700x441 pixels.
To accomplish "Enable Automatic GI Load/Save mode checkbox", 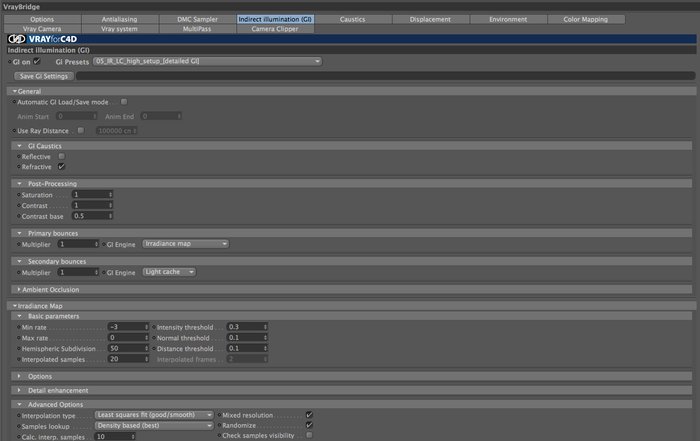I will [x=124, y=102].
